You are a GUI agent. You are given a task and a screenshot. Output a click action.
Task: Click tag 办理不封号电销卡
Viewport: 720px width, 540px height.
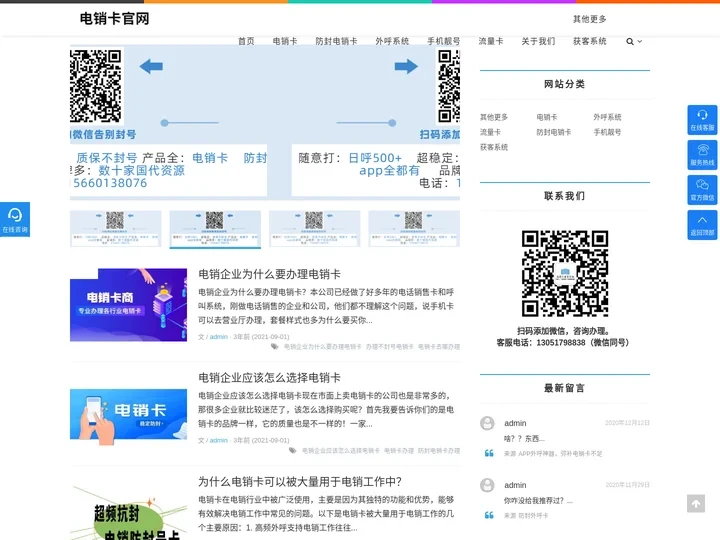[x=389, y=347]
